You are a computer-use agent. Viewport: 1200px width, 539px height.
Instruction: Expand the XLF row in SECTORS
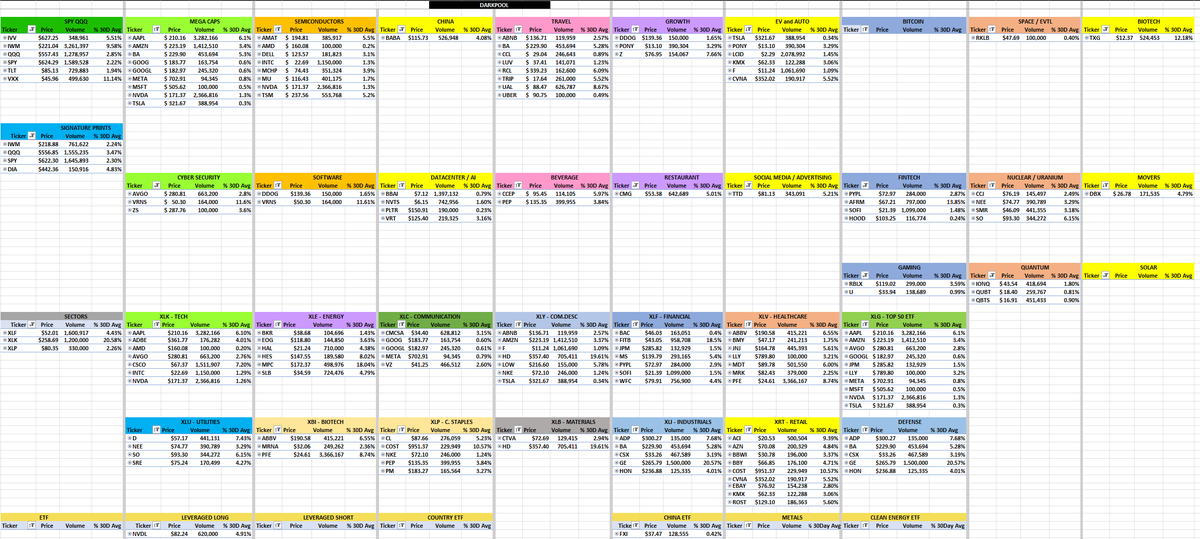pyautogui.click(x=4, y=331)
